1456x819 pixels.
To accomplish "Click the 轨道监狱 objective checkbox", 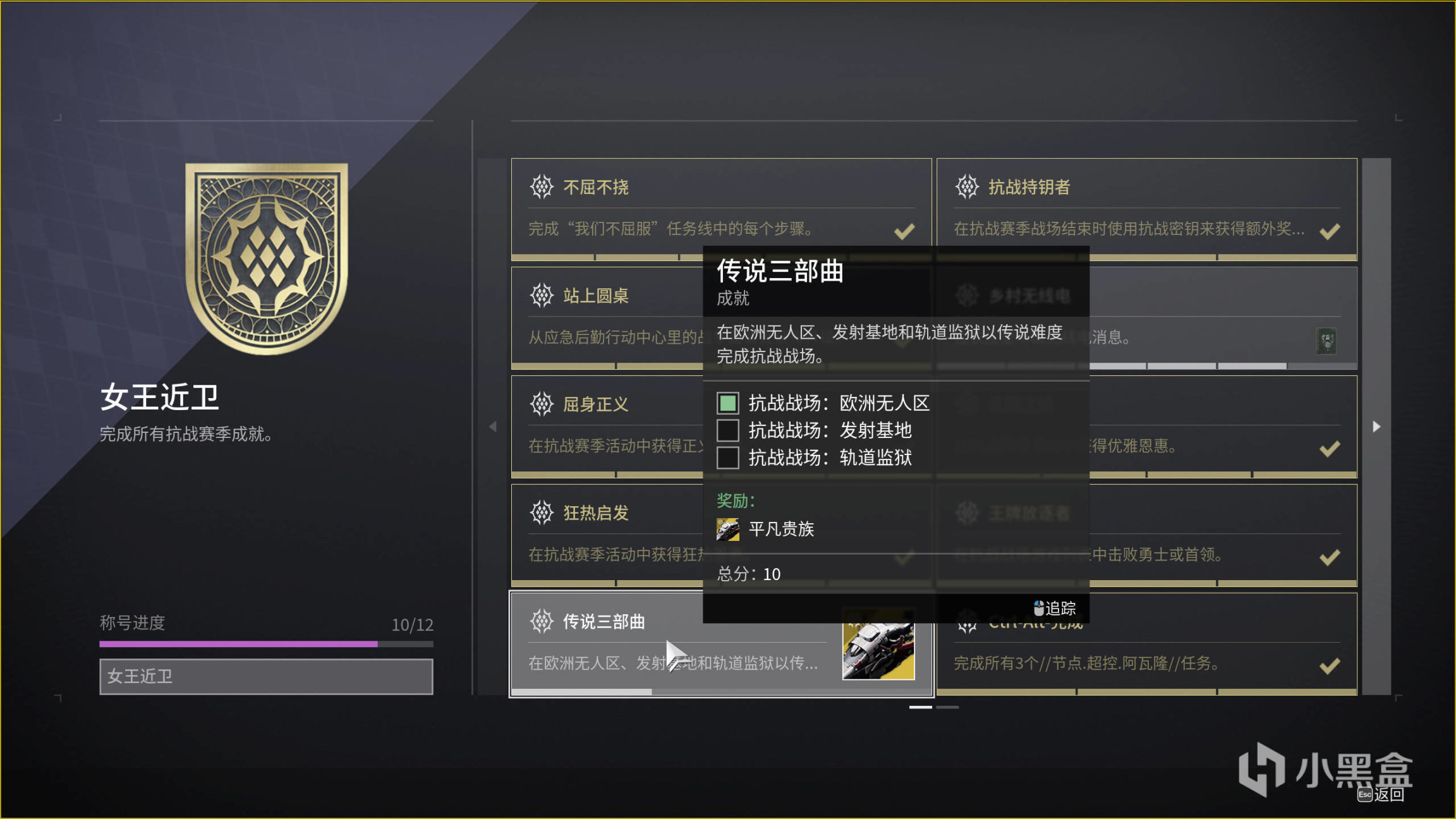I will [x=728, y=457].
